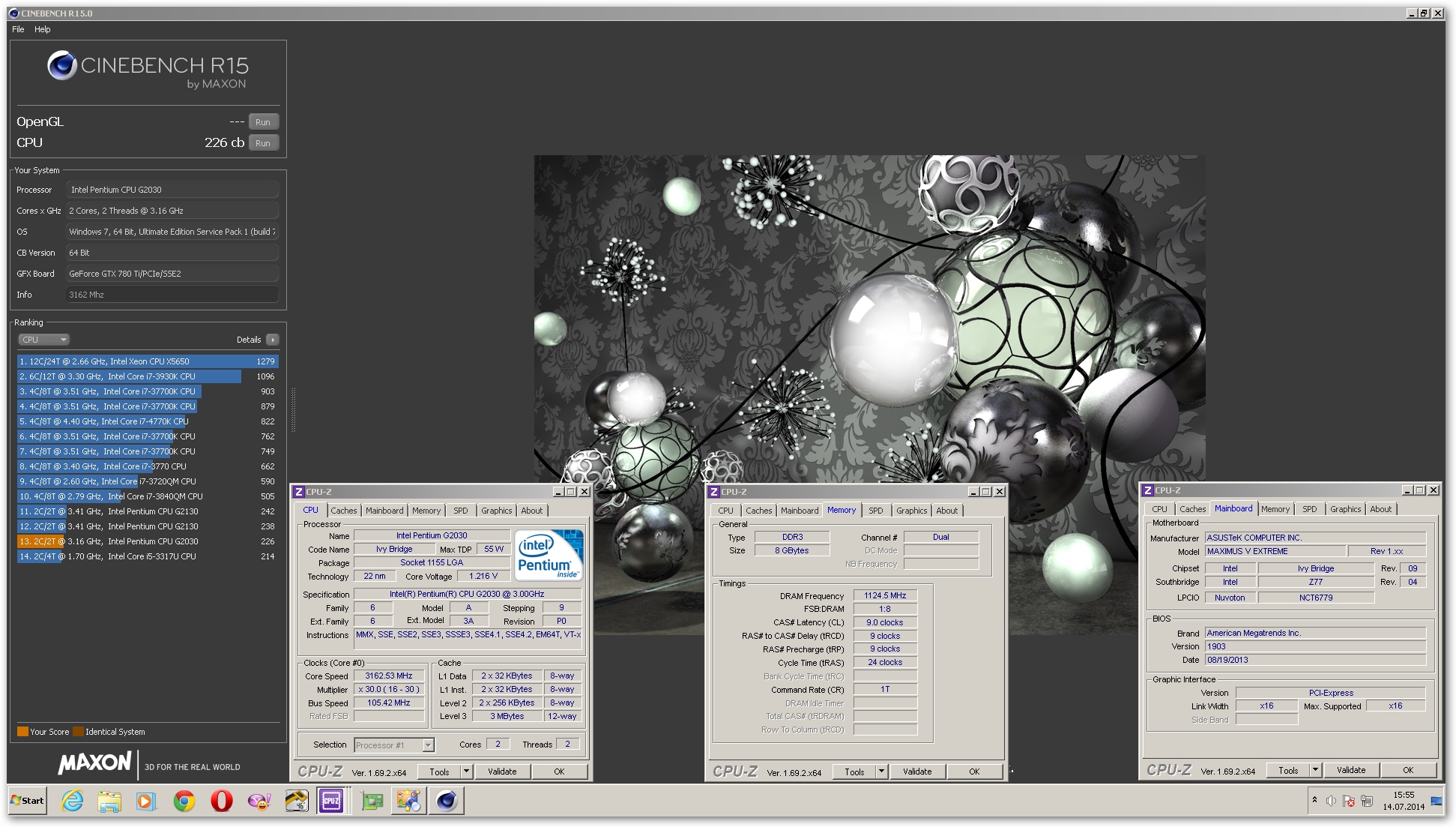
Task: Open the CPU ranking type dropdown
Action: [43, 340]
